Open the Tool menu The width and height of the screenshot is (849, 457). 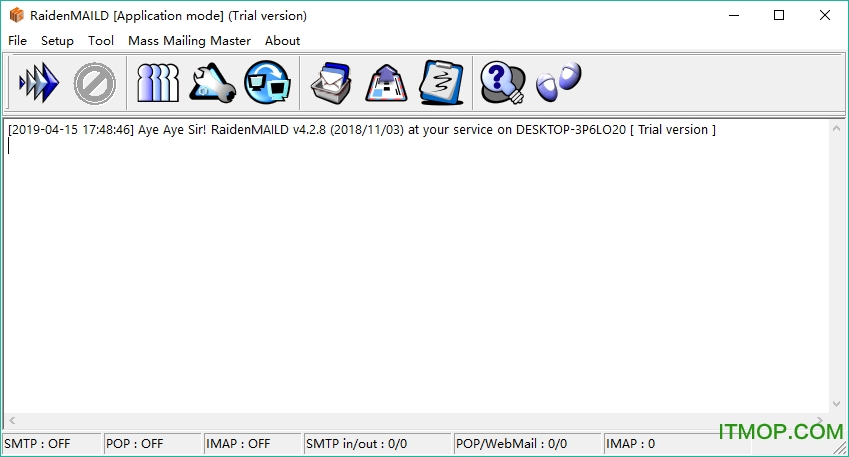(101, 41)
